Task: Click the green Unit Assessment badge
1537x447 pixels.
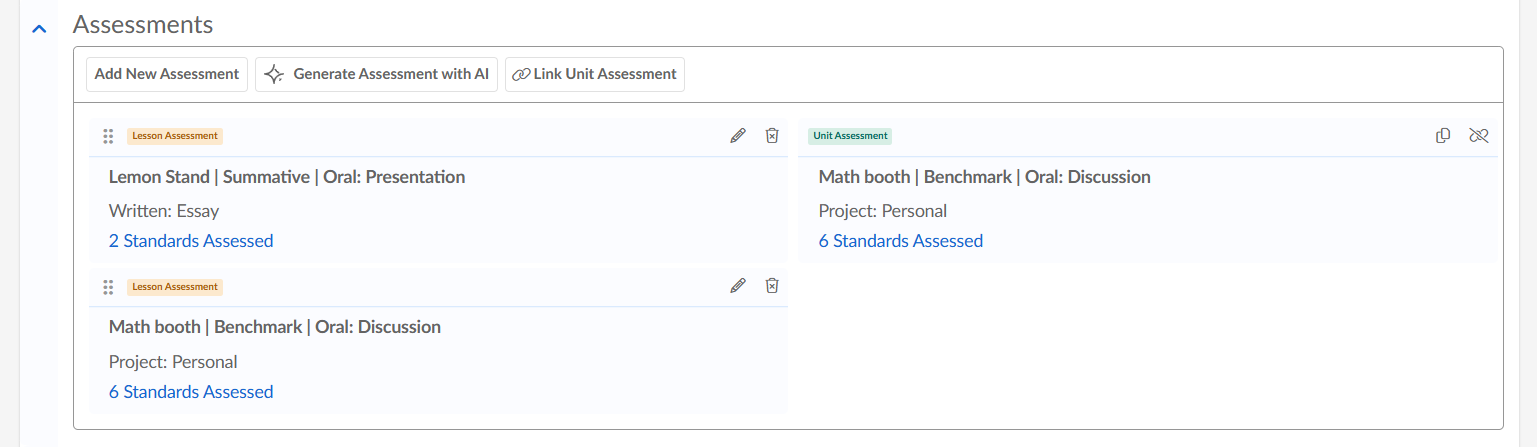Action: [x=849, y=136]
